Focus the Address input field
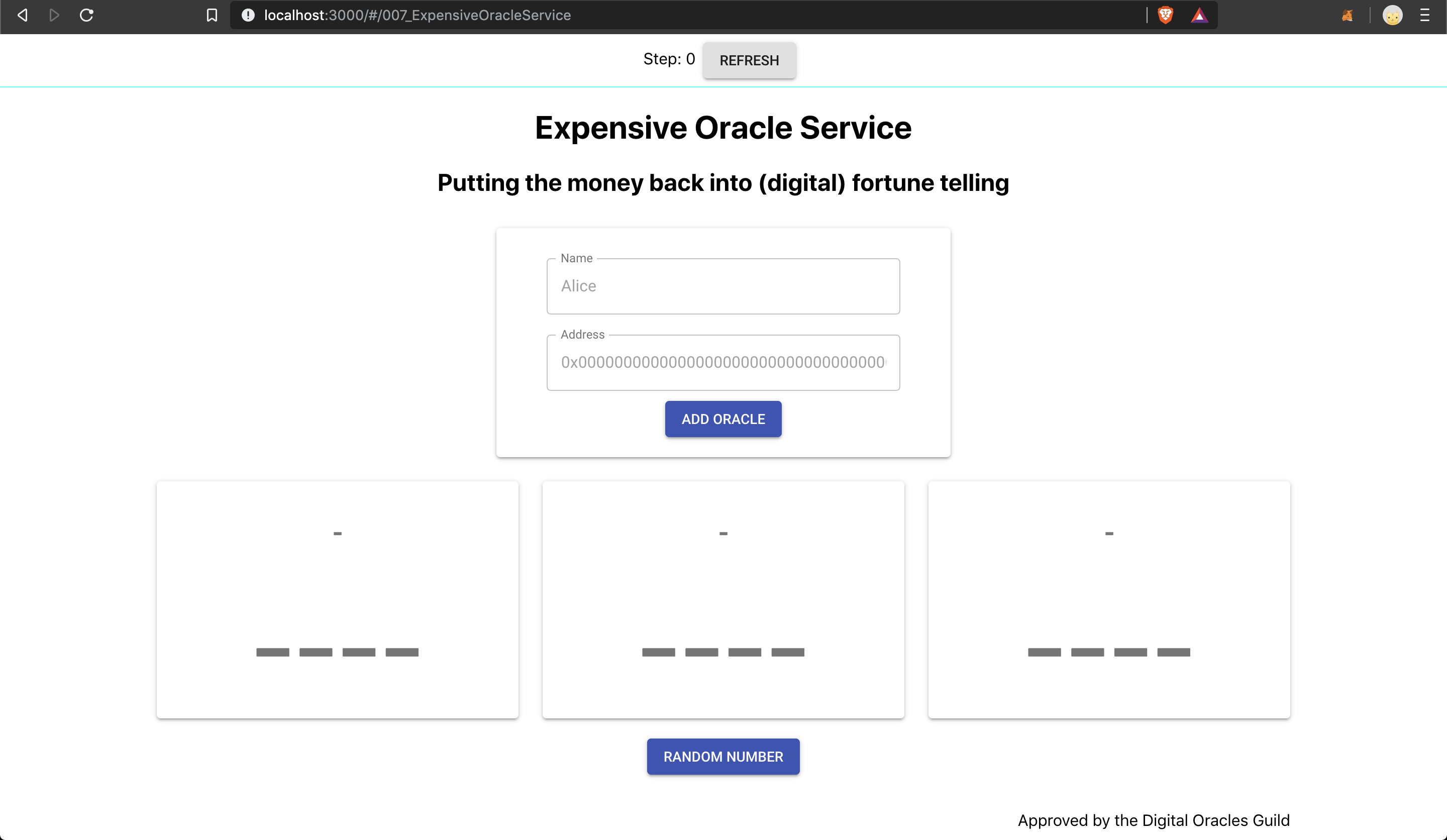 point(723,362)
